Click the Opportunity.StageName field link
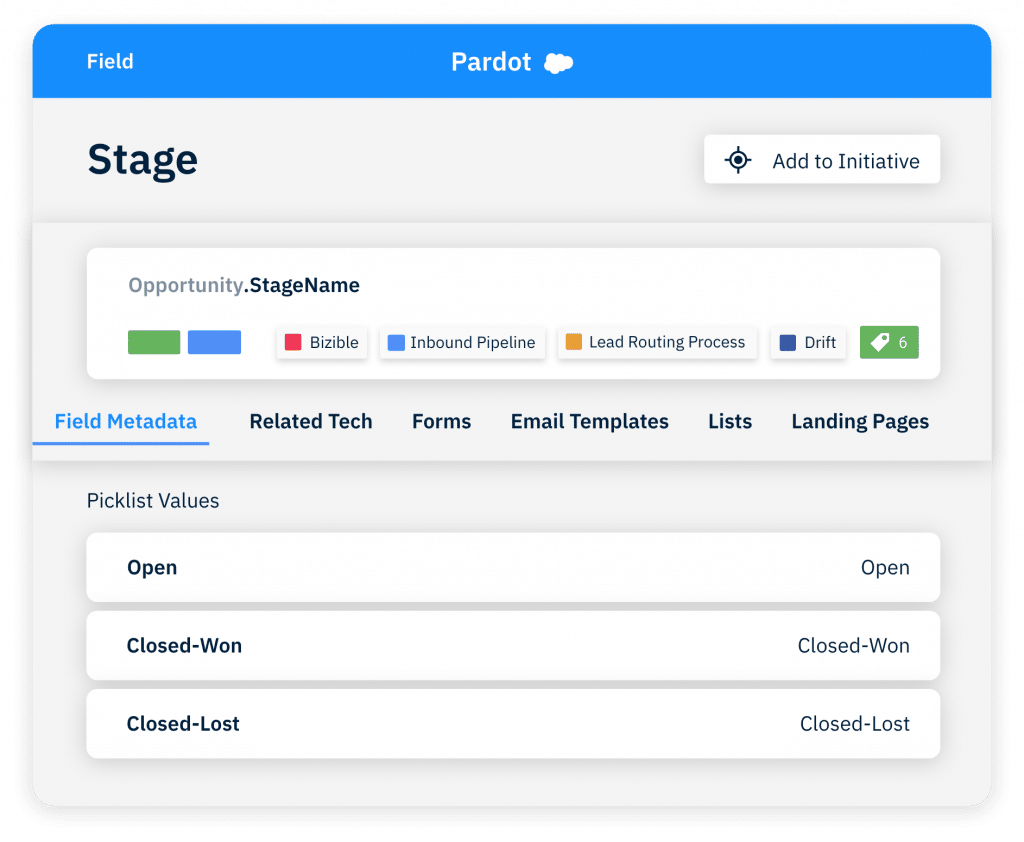Screen dimensions: 1024x842 244,286
